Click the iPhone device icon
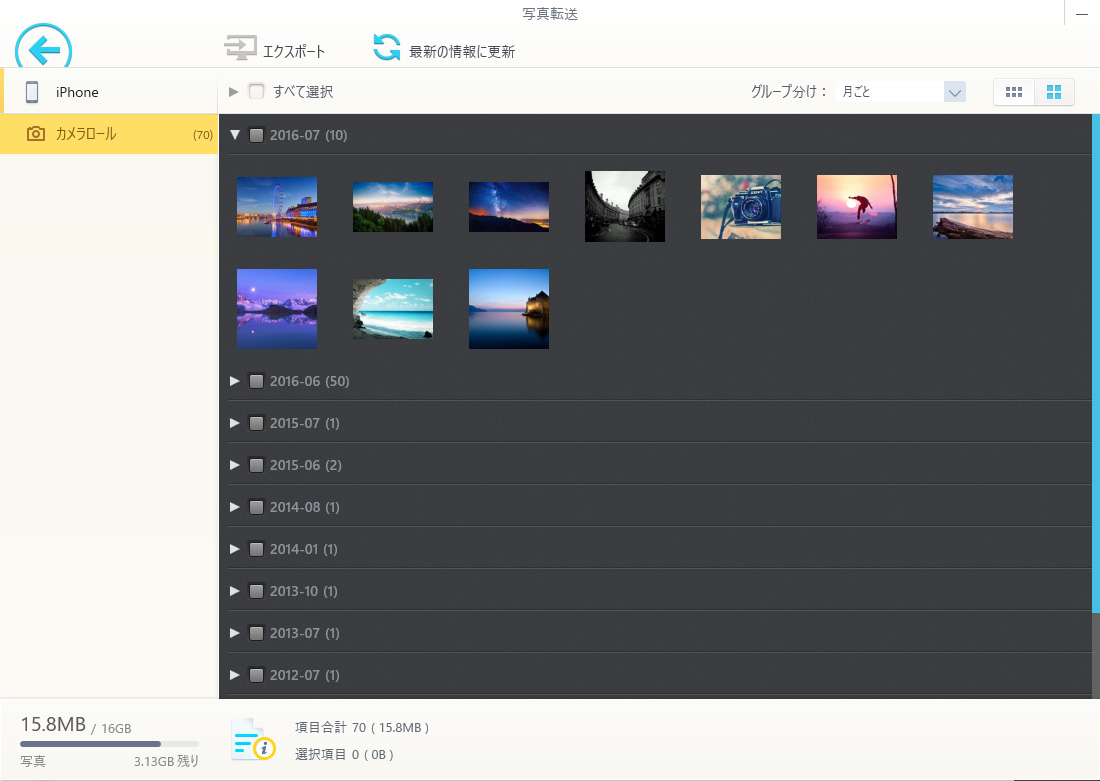1100x781 pixels. pos(32,92)
